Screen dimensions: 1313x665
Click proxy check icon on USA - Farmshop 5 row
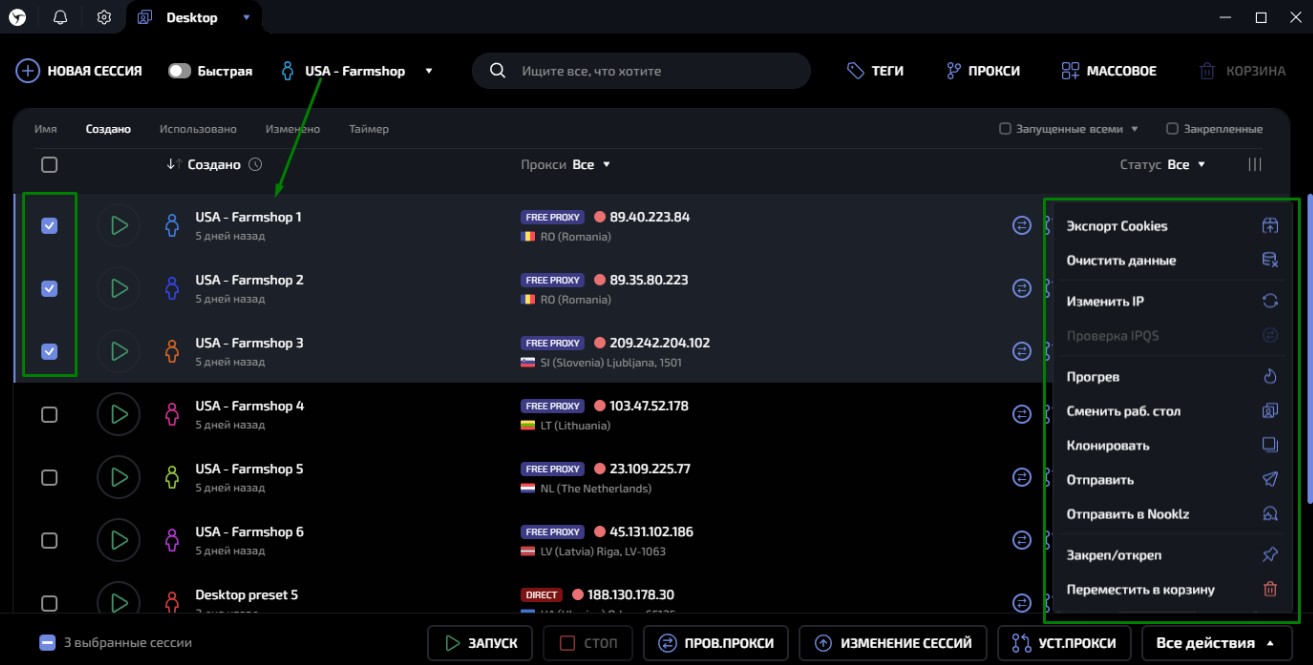[1022, 477]
